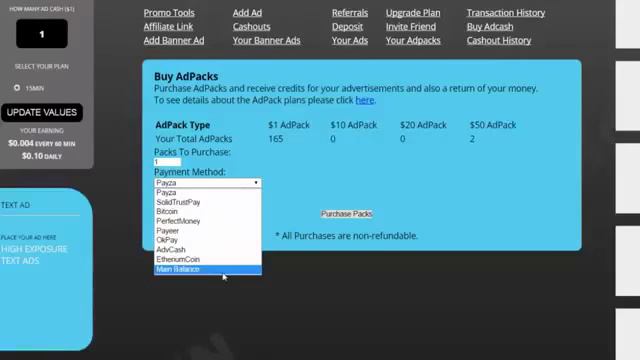Screen dimensions: 640x360
Task: Go to Buy Adcash
Action: click(490, 27)
